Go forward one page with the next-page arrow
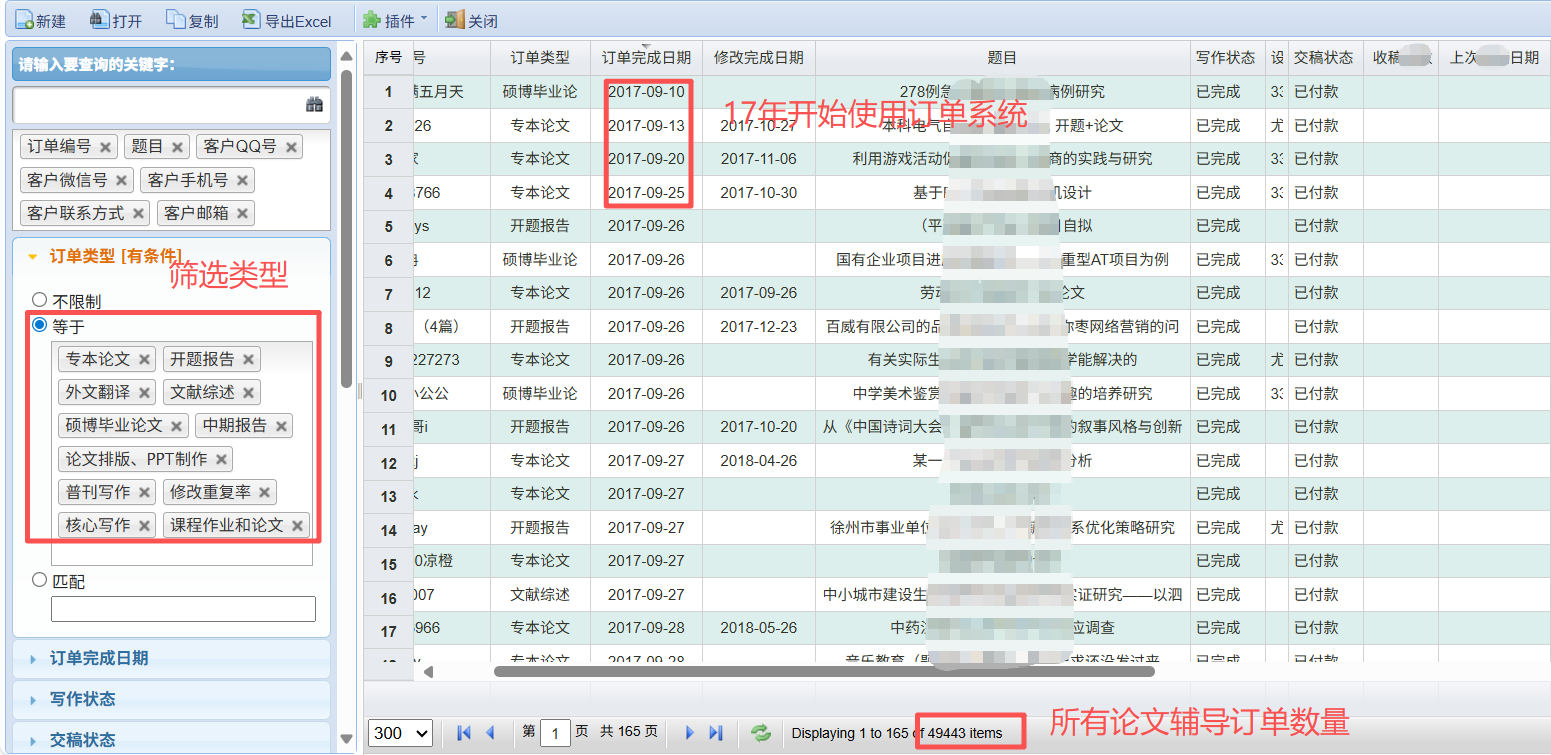The width and height of the screenshot is (1551, 755). click(x=690, y=733)
